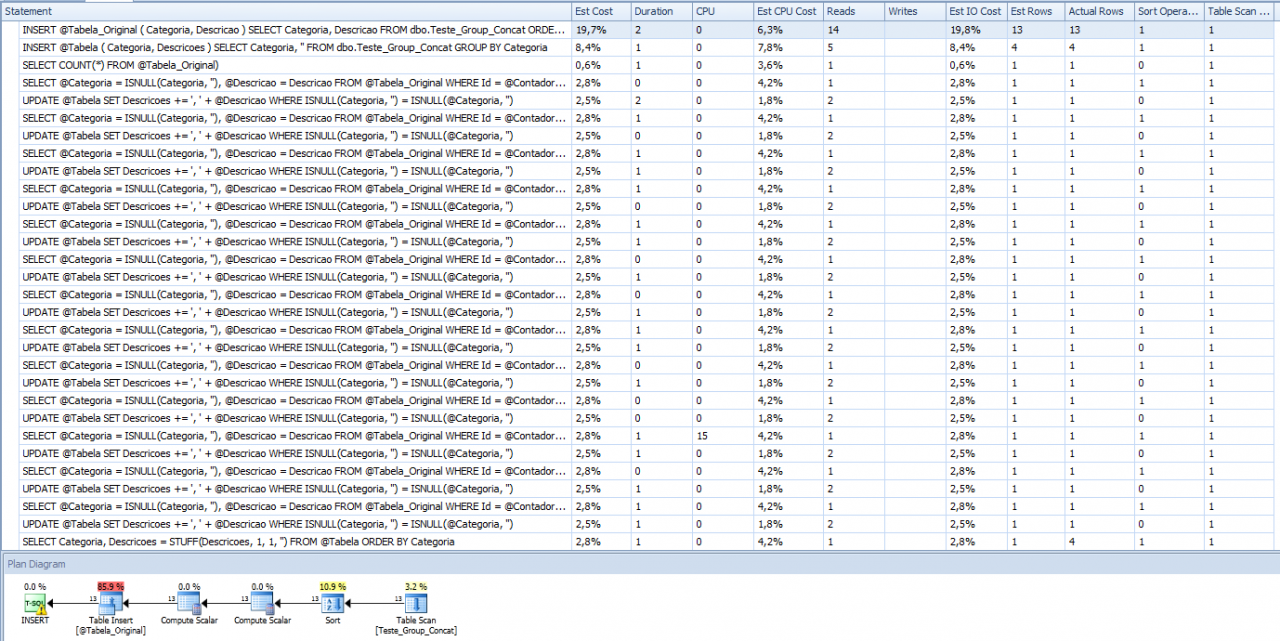This screenshot has width=1280, height=641.
Task: Click Compute Scalar icon adjacent to Table Insert
Action: point(189,603)
